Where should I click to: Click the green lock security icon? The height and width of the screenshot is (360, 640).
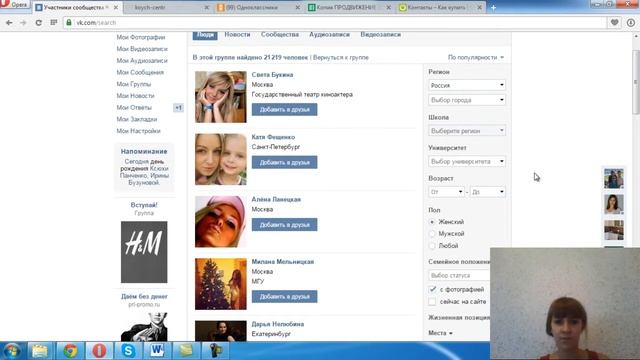click(69, 23)
